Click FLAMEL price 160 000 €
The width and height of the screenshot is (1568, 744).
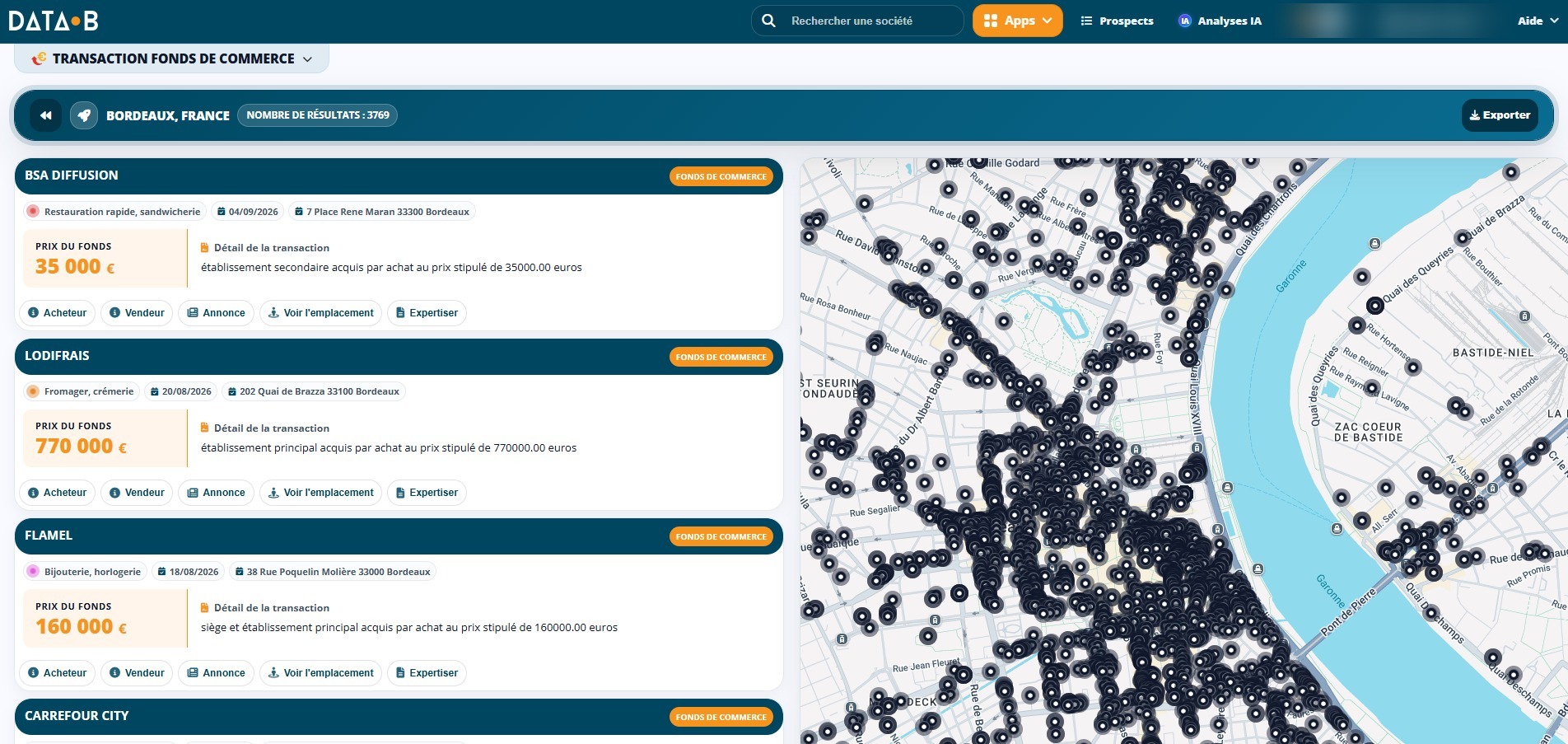(x=81, y=627)
